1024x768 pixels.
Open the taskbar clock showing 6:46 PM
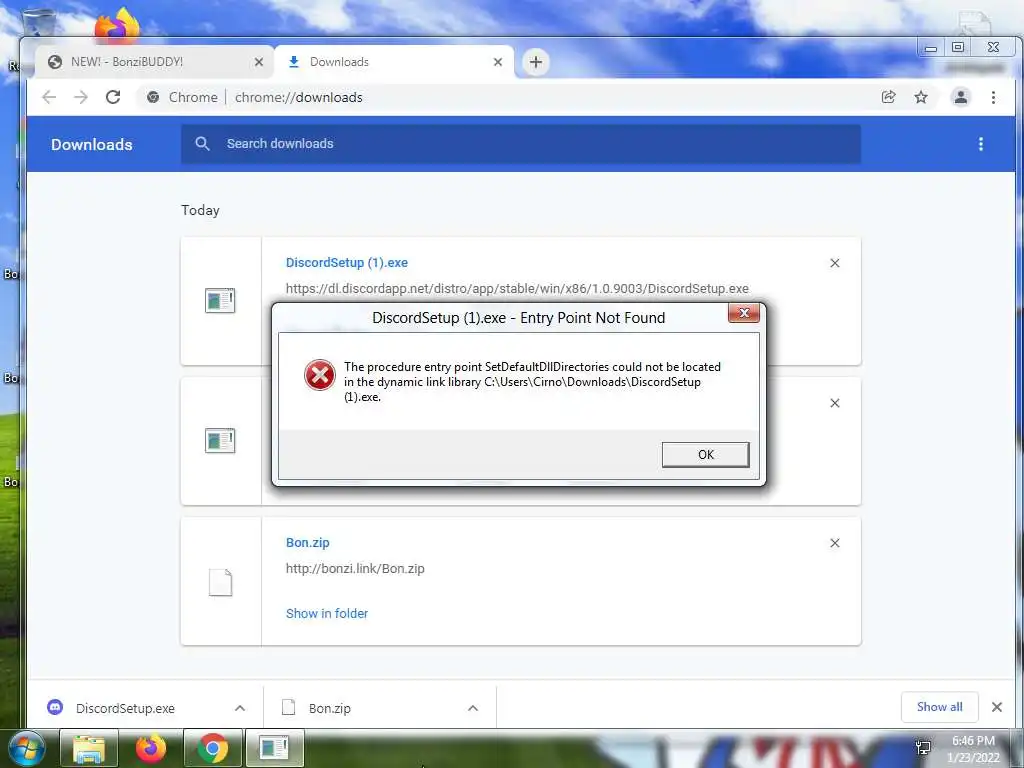[x=974, y=749]
